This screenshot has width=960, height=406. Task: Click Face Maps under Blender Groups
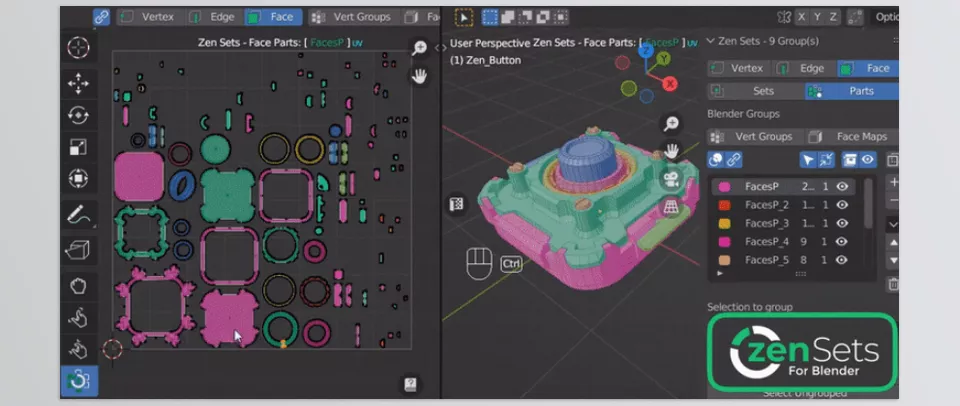852,137
